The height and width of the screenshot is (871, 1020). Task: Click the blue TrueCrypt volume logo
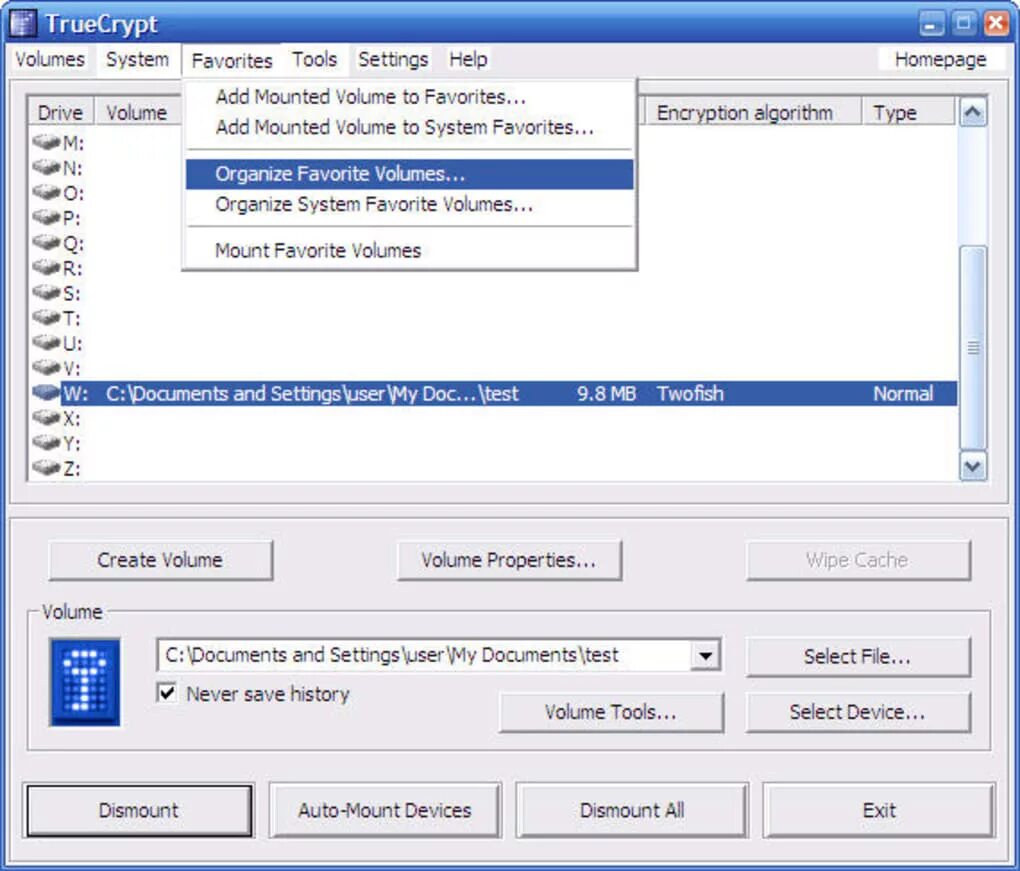click(x=85, y=682)
